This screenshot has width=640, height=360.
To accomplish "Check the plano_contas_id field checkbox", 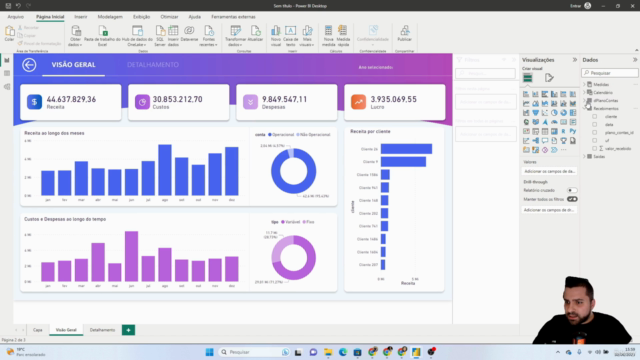I will pos(595,133).
